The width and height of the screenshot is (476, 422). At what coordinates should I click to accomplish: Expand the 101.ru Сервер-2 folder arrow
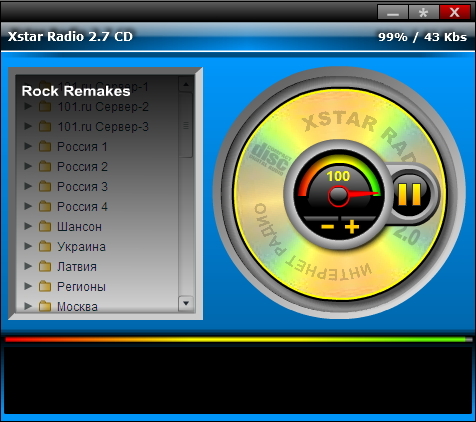[28, 106]
